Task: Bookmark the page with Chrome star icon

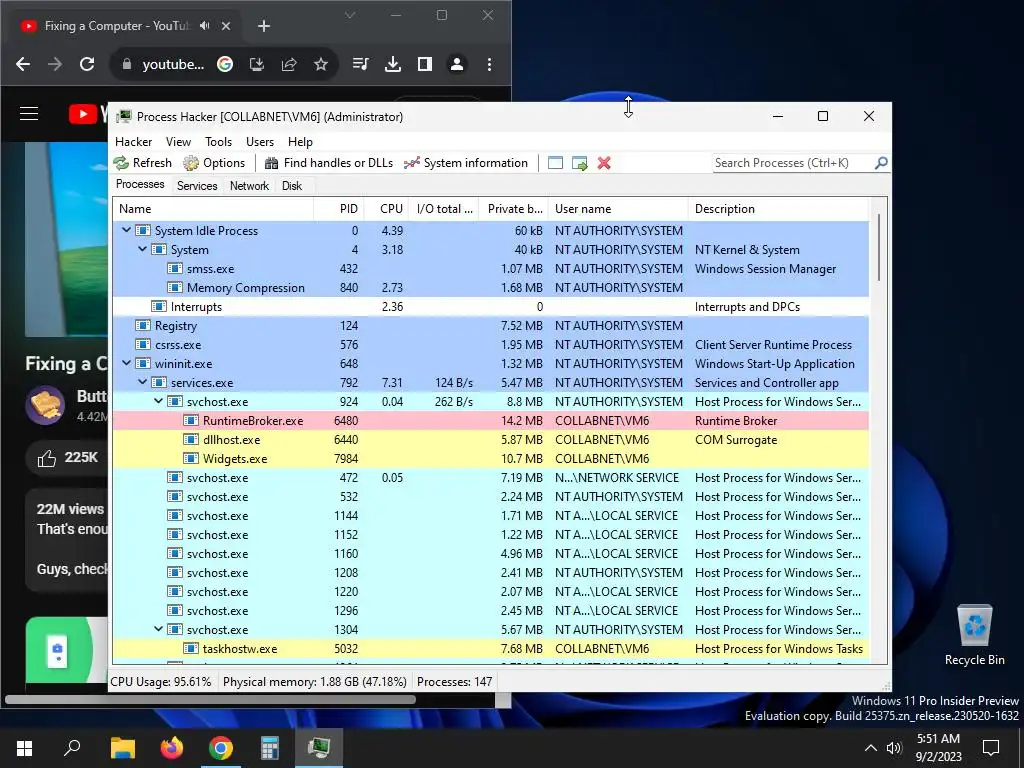Action: tap(321, 64)
